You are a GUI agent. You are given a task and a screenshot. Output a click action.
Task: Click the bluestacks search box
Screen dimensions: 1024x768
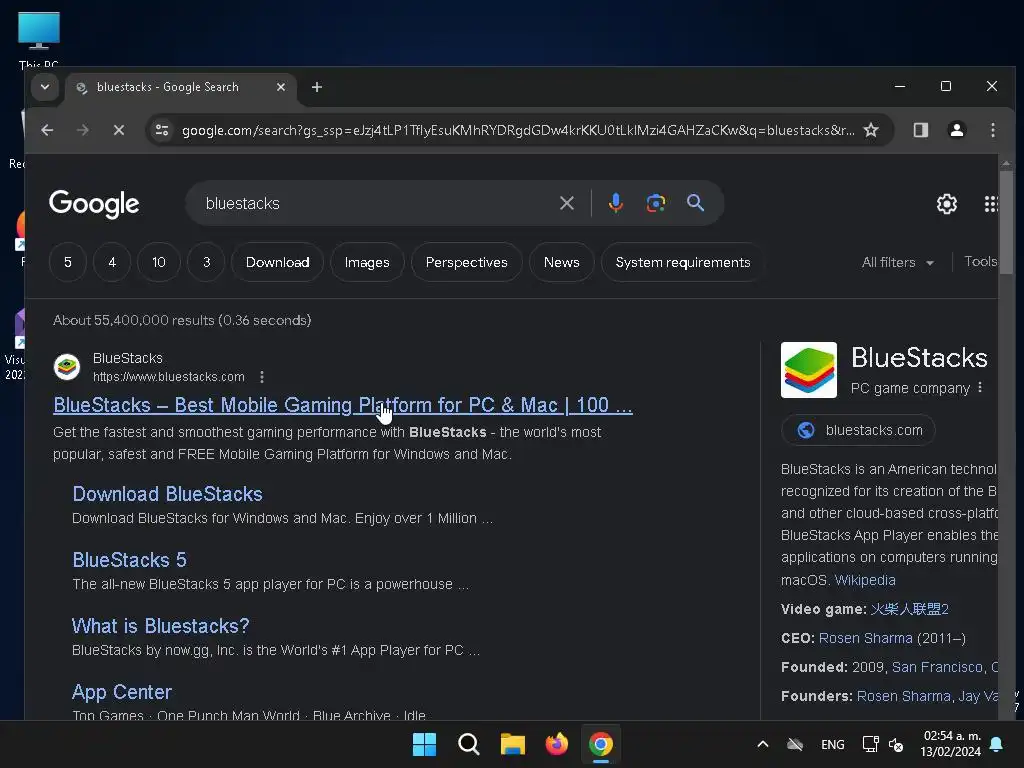[x=372, y=203]
